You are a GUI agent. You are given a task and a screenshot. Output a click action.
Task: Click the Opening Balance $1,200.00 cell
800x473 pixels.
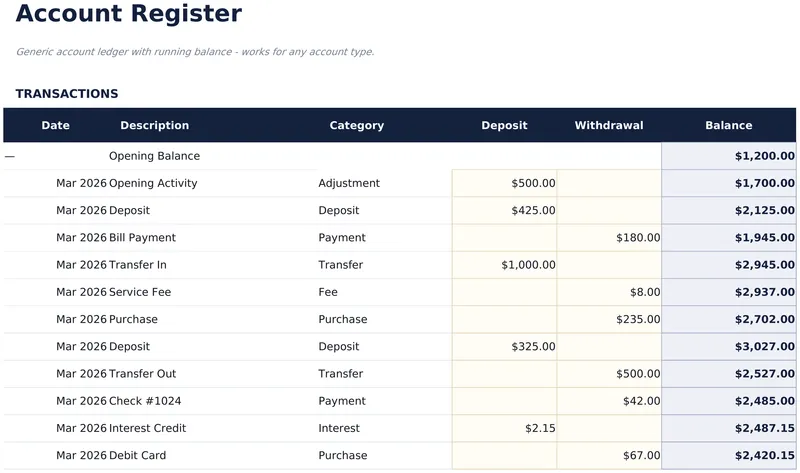(x=729, y=156)
